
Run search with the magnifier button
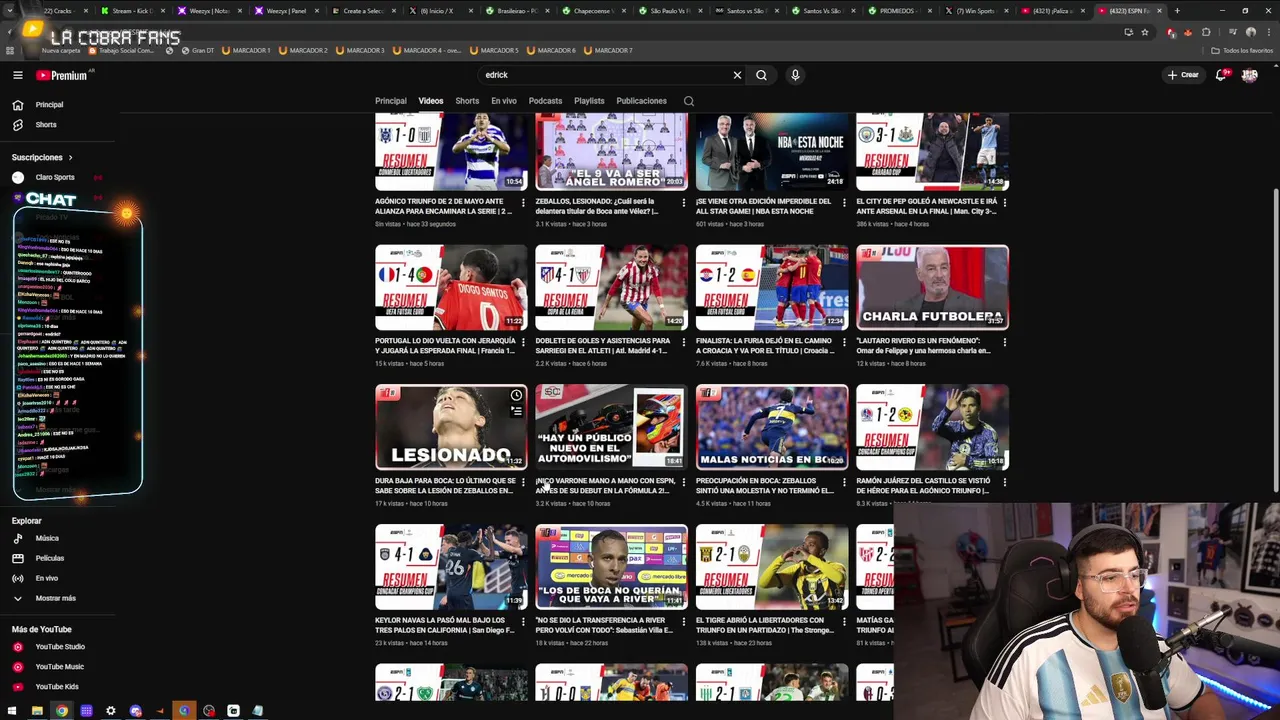[761, 75]
